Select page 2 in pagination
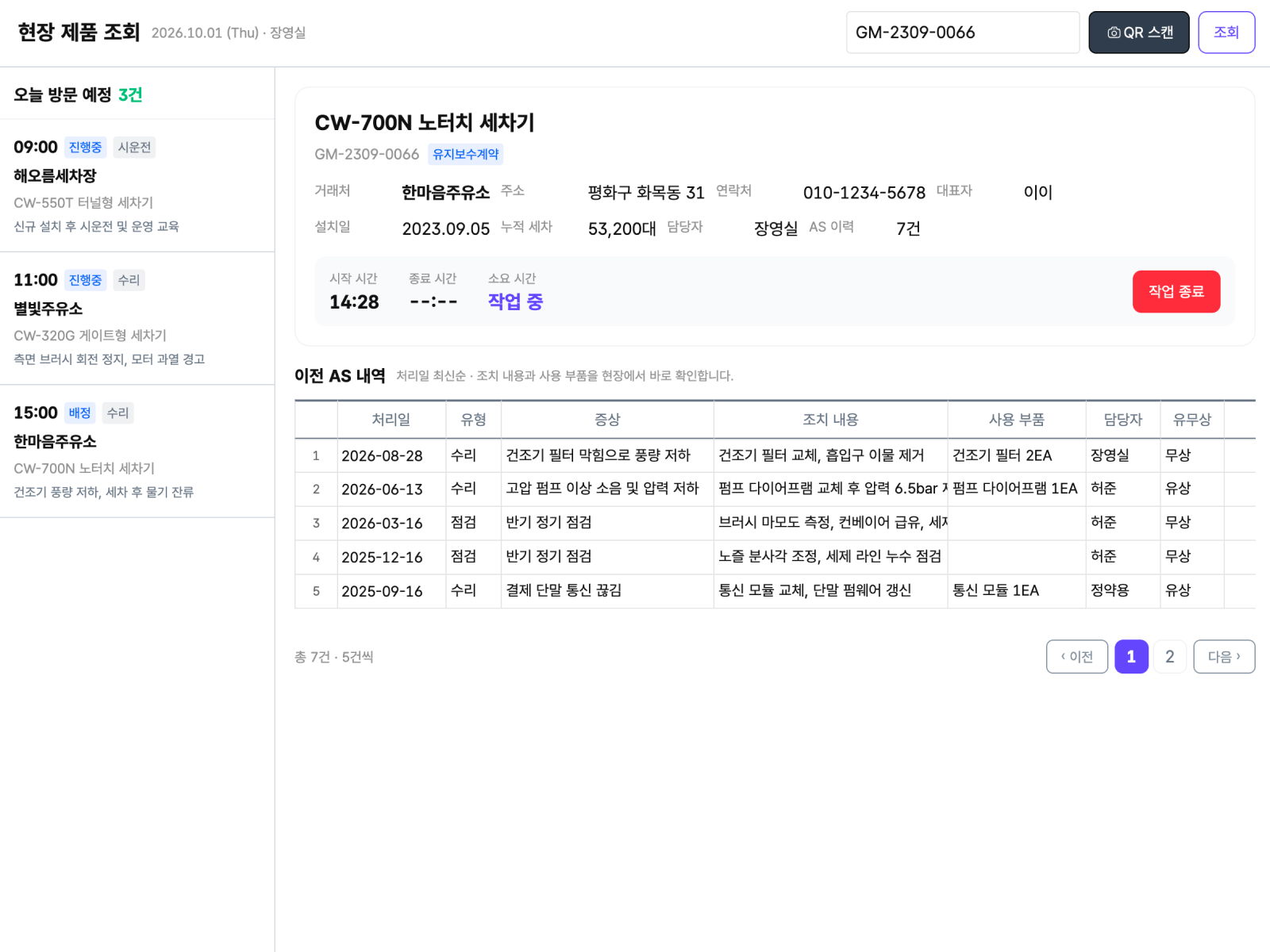The width and height of the screenshot is (1270, 952). (x=1170, y=657)
